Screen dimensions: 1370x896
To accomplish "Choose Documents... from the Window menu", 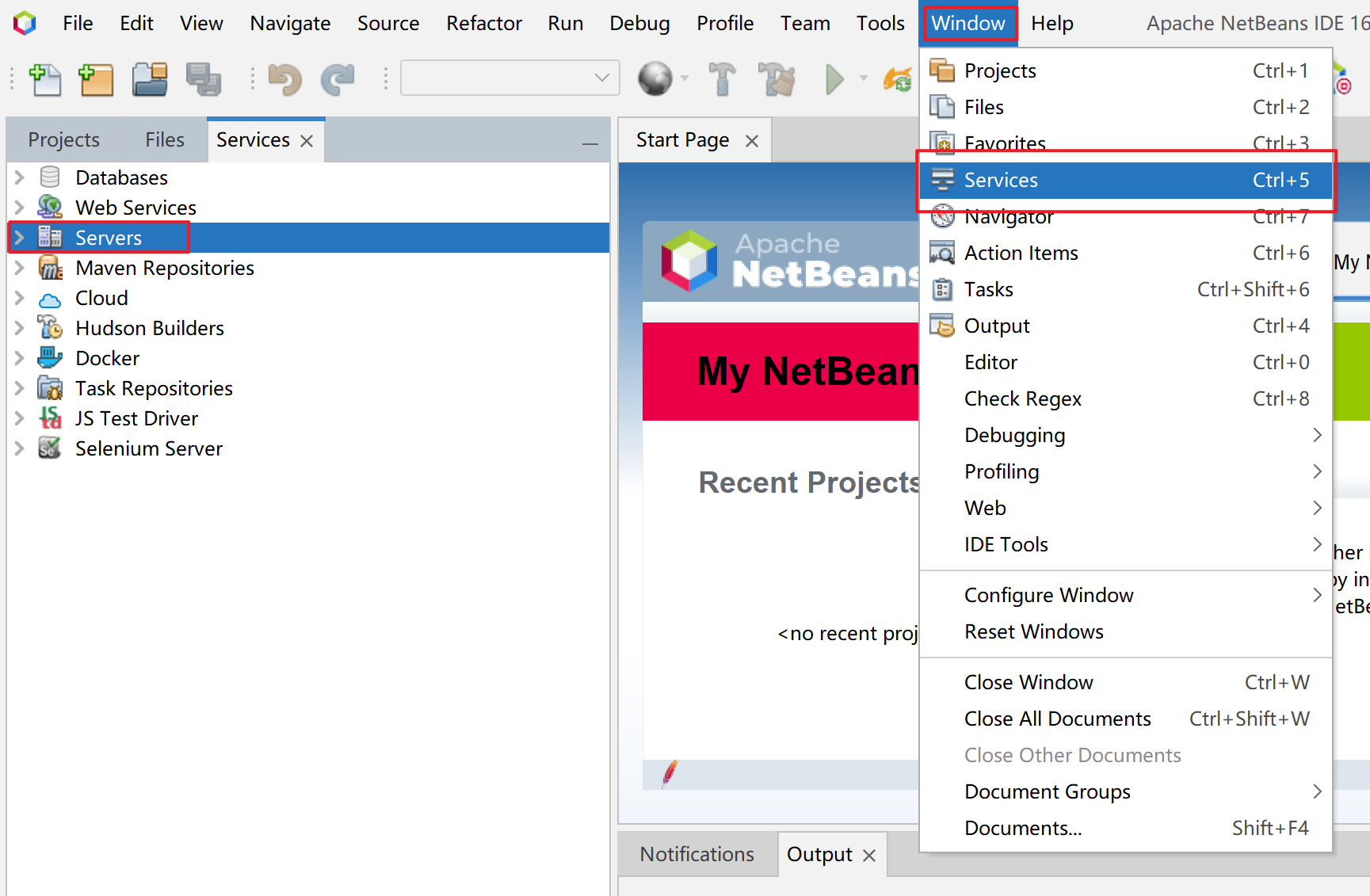I will (x=1125, y=828).
